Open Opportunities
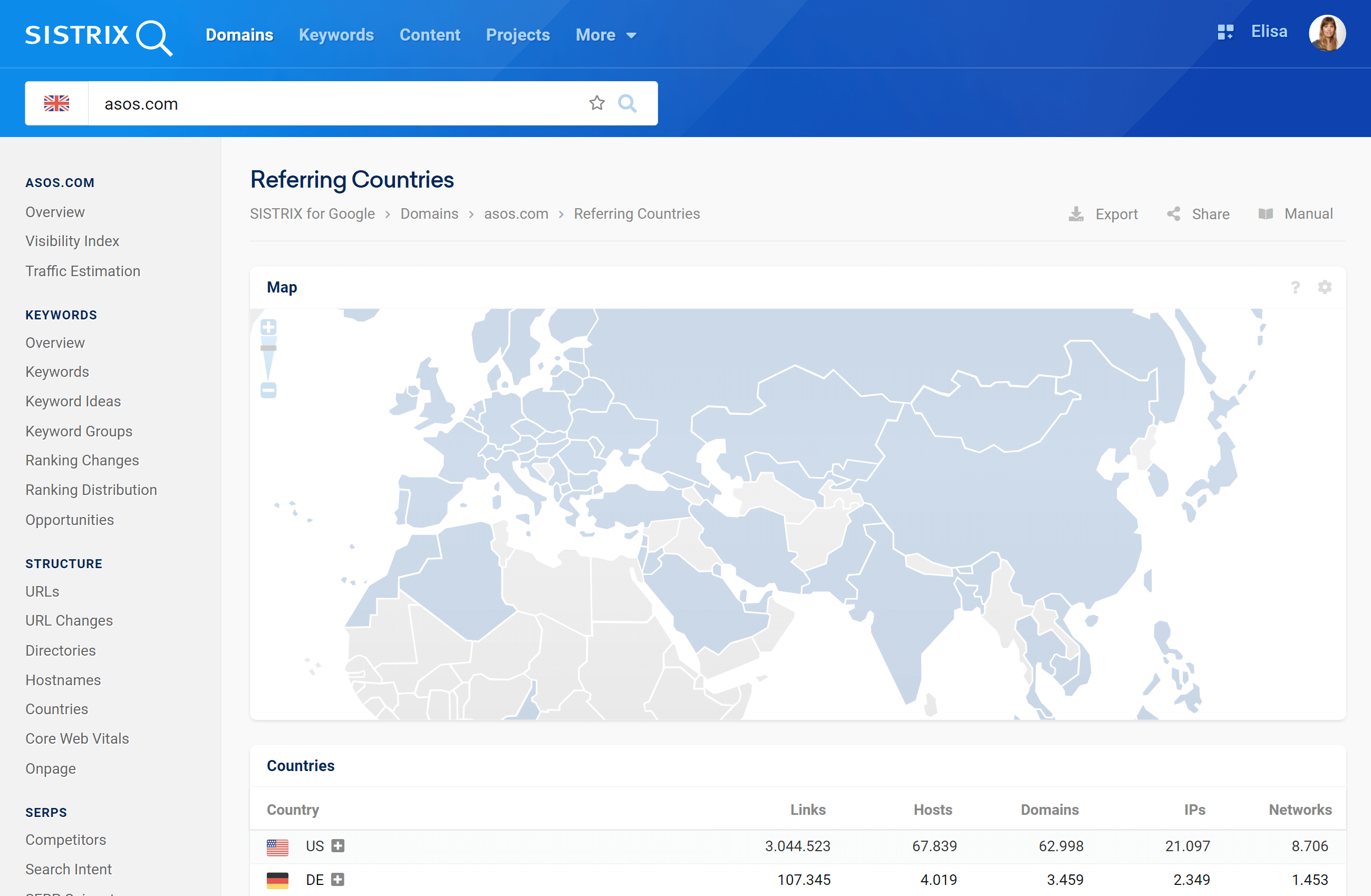The width and height of the screenshot is (1371, 896). pos(70,520)
